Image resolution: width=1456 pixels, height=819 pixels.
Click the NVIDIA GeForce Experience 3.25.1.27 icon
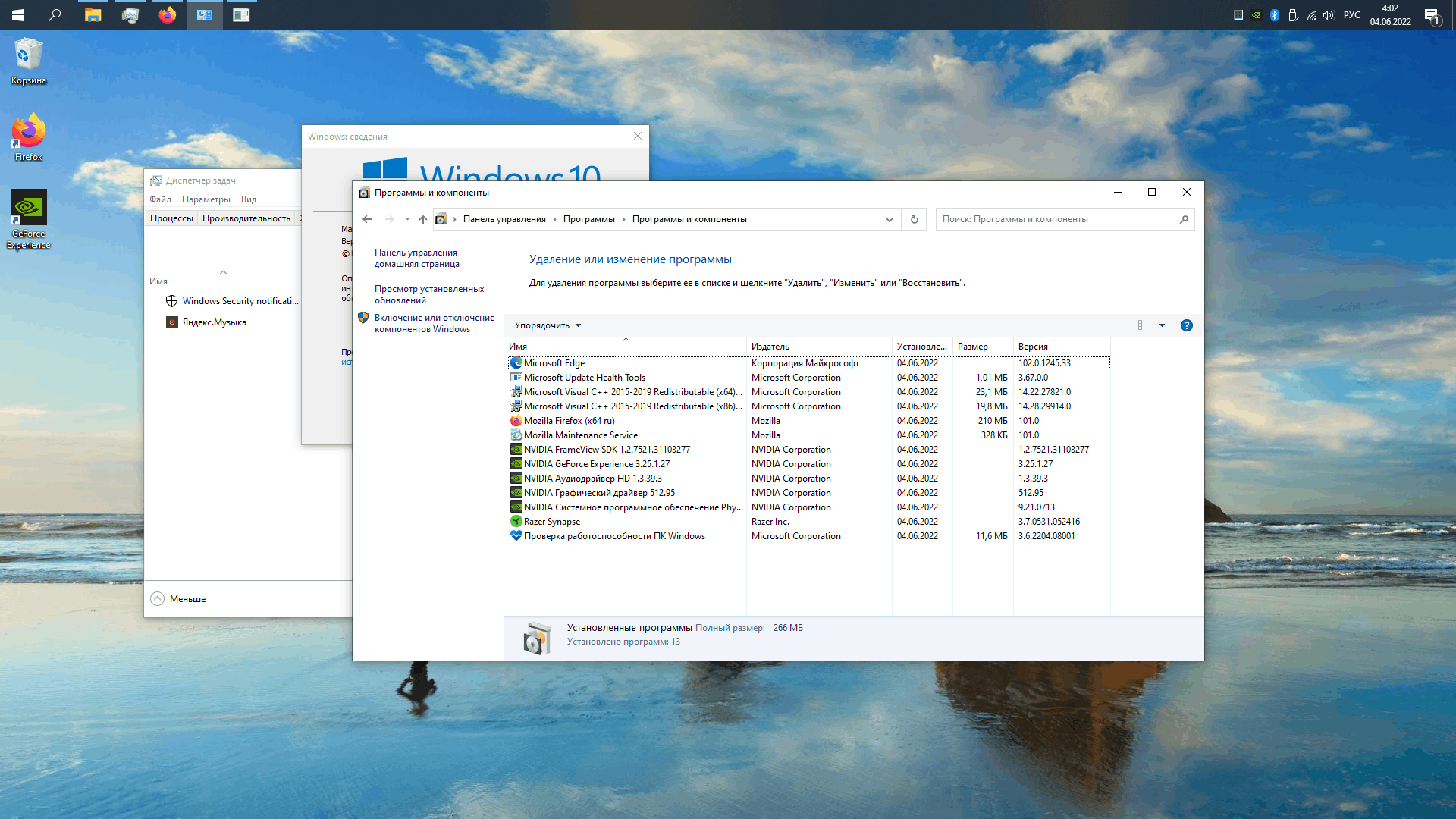click(516, 464)
